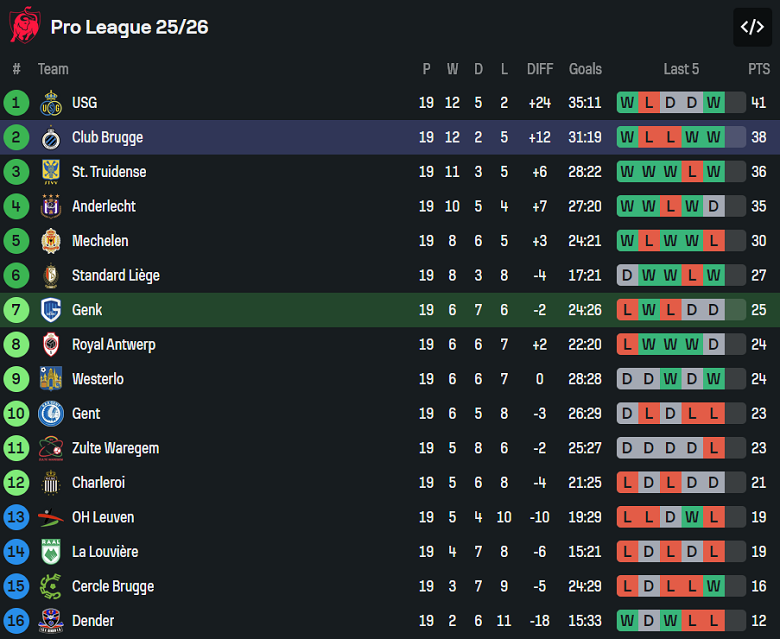Click the Pro League lion logo
The width and height of the screenshot is (780, 639).
pyautogui.click(x=24, y=25)
